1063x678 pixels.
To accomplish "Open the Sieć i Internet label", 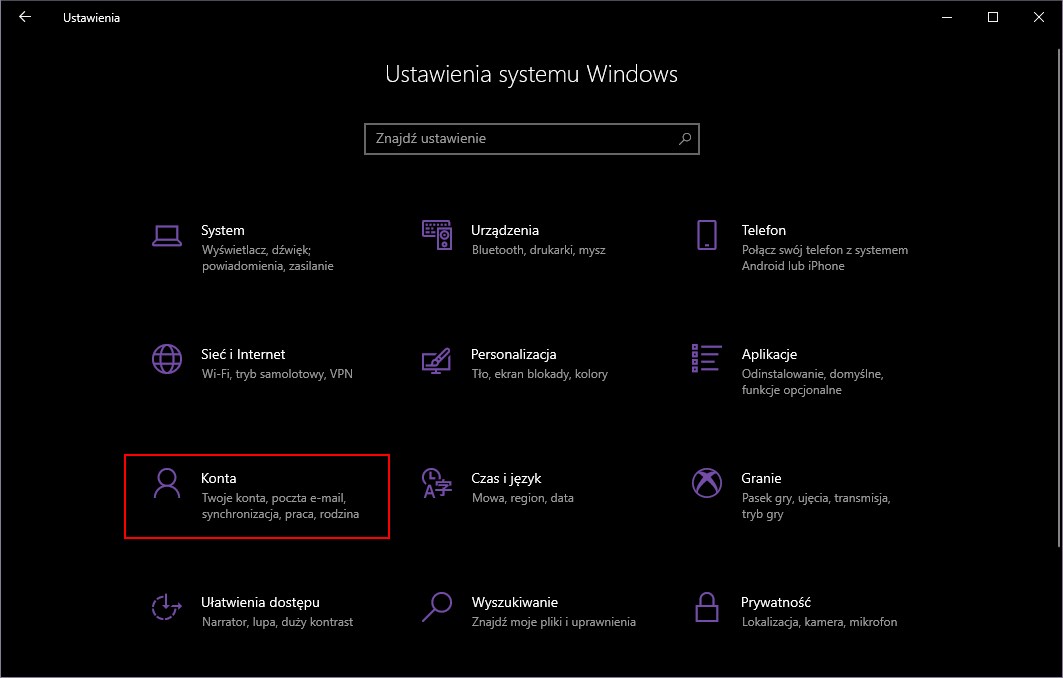I will [243, 355].
